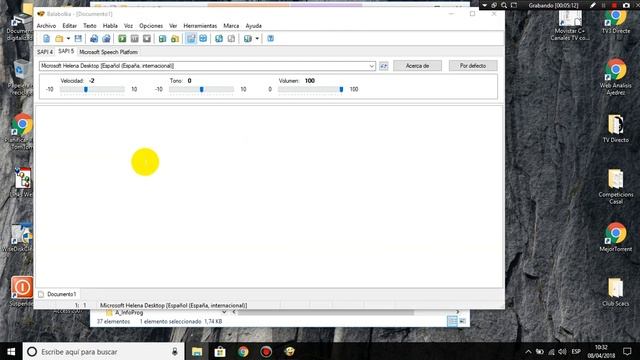Open the Archivo menu
This screenshot has height=360, width=640.
[46, 26]
